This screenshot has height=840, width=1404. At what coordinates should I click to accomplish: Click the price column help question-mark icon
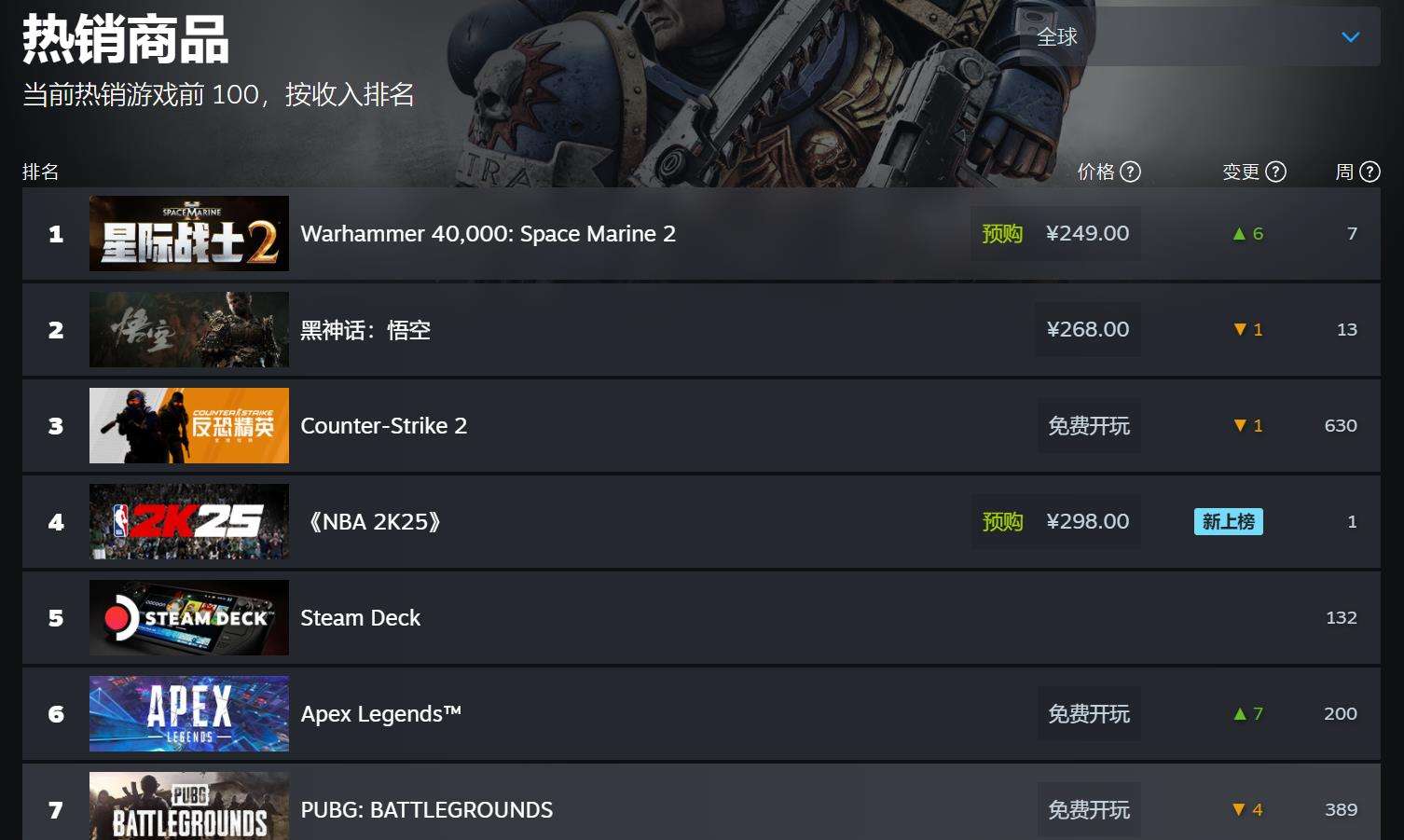click(1130, 172)
